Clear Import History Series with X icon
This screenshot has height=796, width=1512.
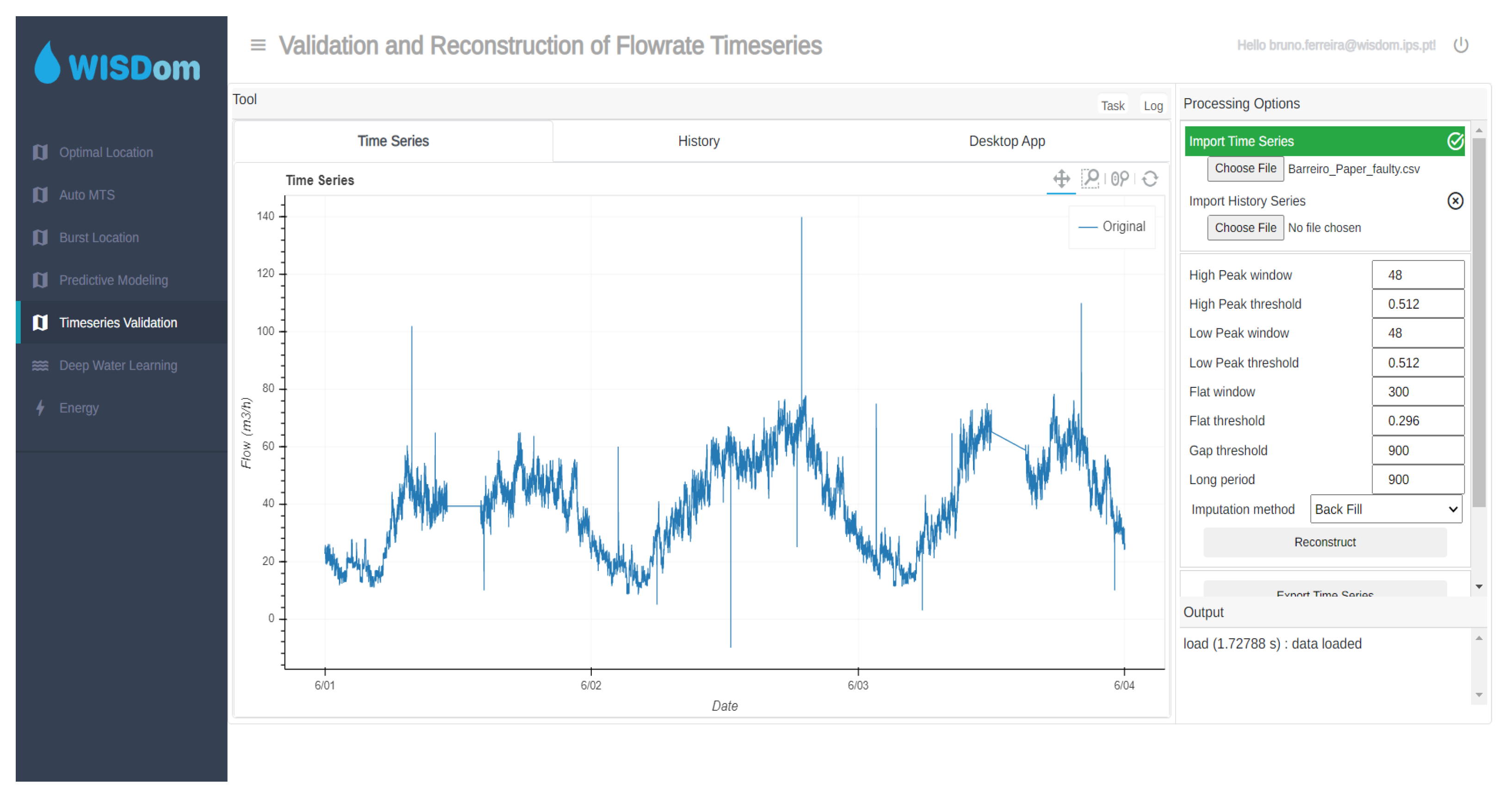tap(1455, 201)
